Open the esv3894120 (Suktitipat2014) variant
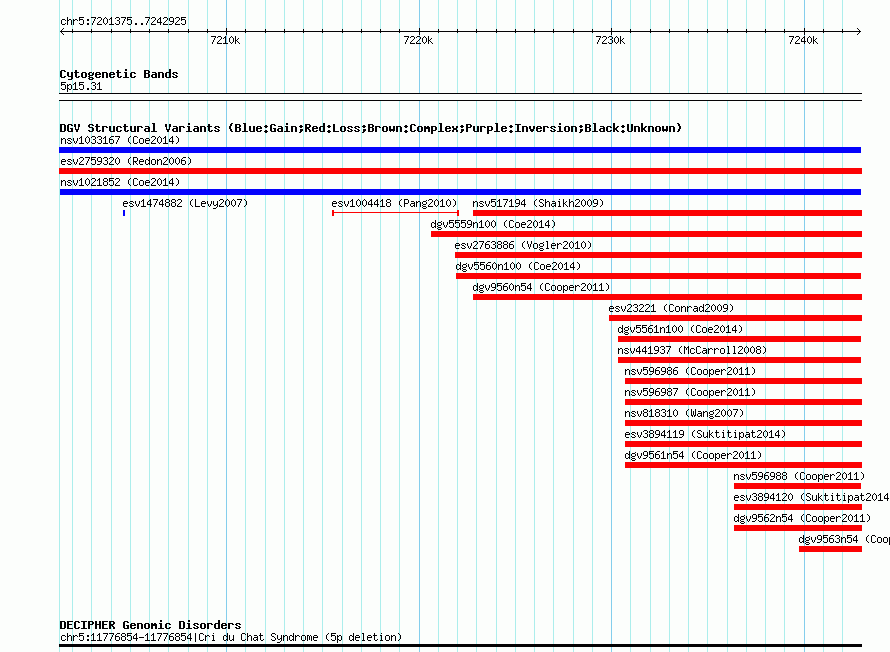890x652 pixels. tap(812, 497)
